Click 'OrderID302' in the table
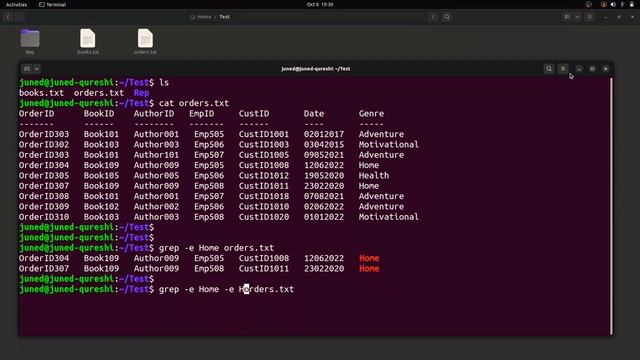Viewport: 640px width, 360px height. coord(44,144)
